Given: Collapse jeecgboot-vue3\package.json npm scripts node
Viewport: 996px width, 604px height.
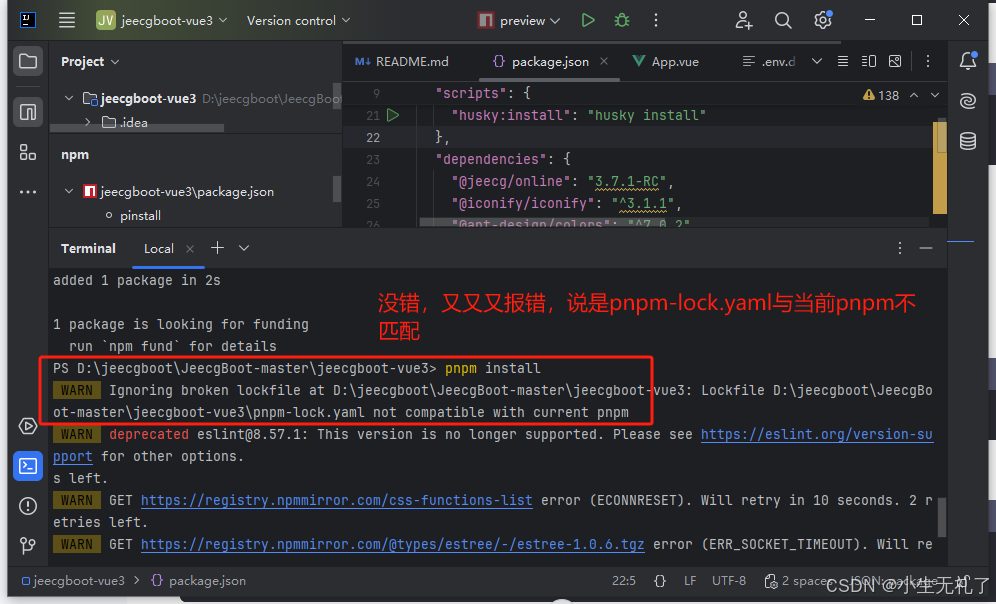Looking at the screenshot, I should coord(69,191).
